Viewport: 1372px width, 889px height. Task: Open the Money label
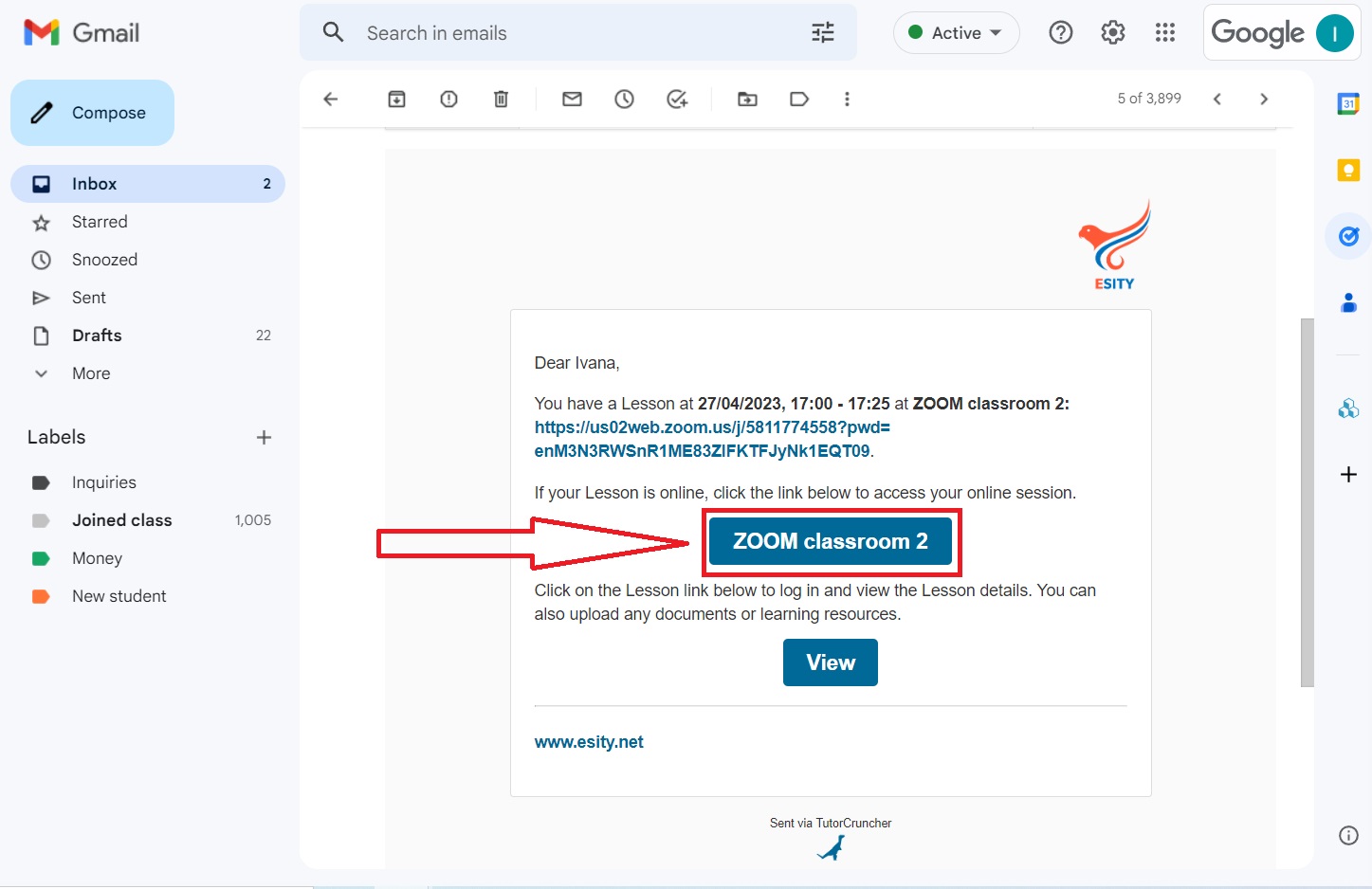point(148,558)
